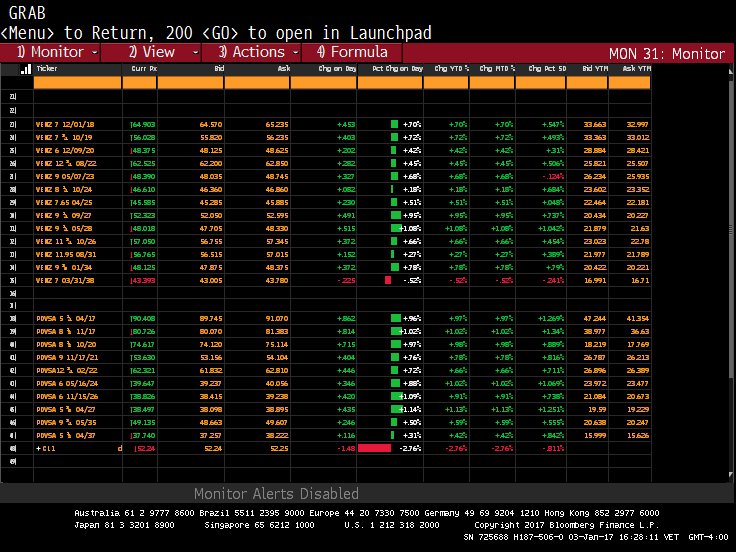This screenshot has height=552, width=736.
Task: Click the Bid YTM column header
Action: (x=595, y=69)
